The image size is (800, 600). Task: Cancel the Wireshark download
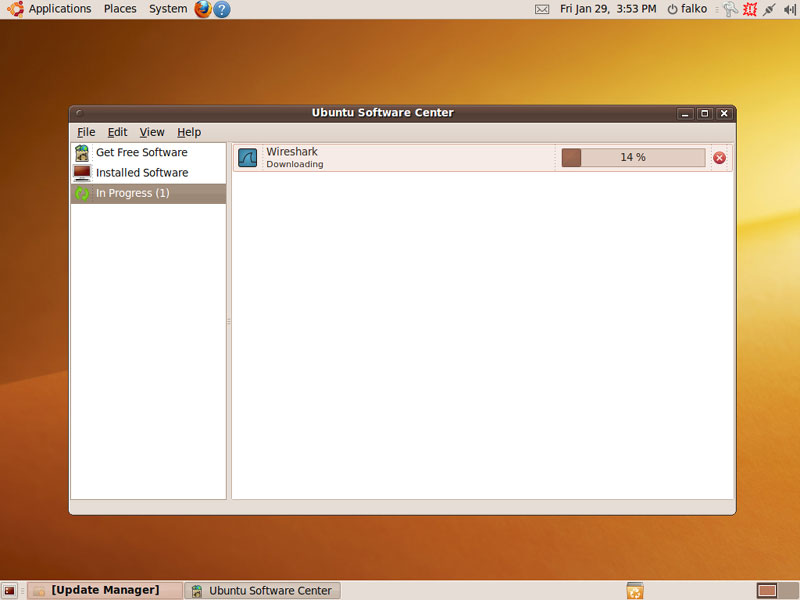click(x=719, y=158)
